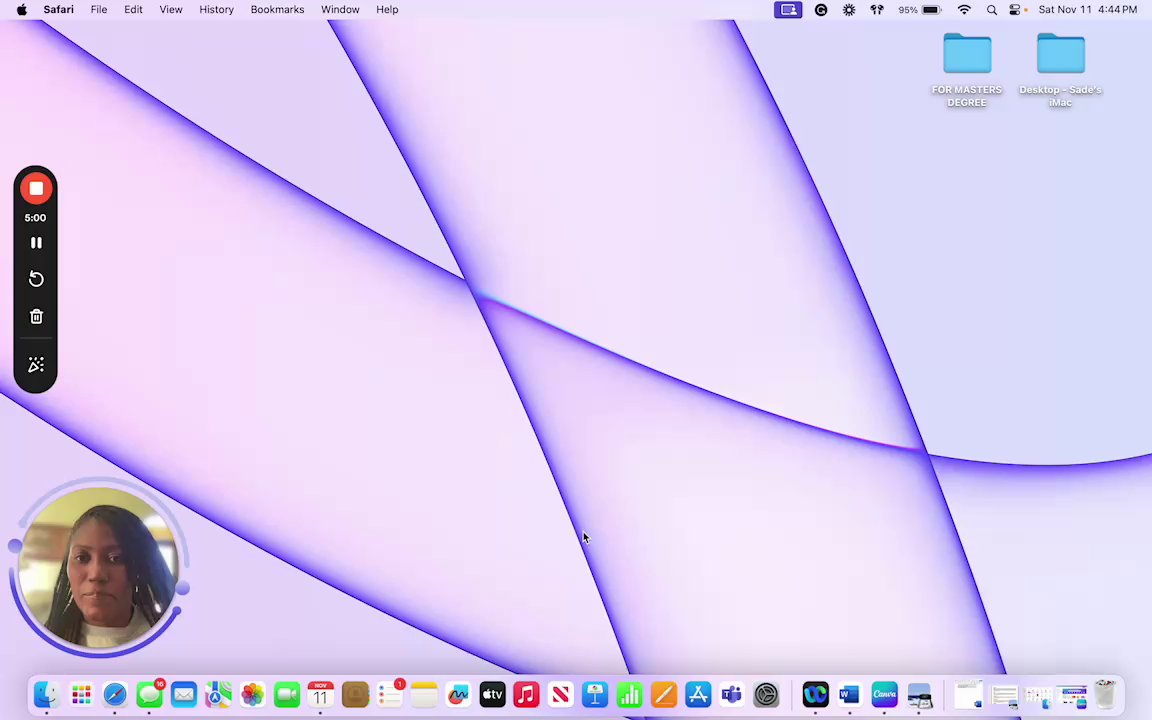Open System Settings from the Dock
Image resolution: width=1152 pixels, height=720 pixels.
(766, 694)
